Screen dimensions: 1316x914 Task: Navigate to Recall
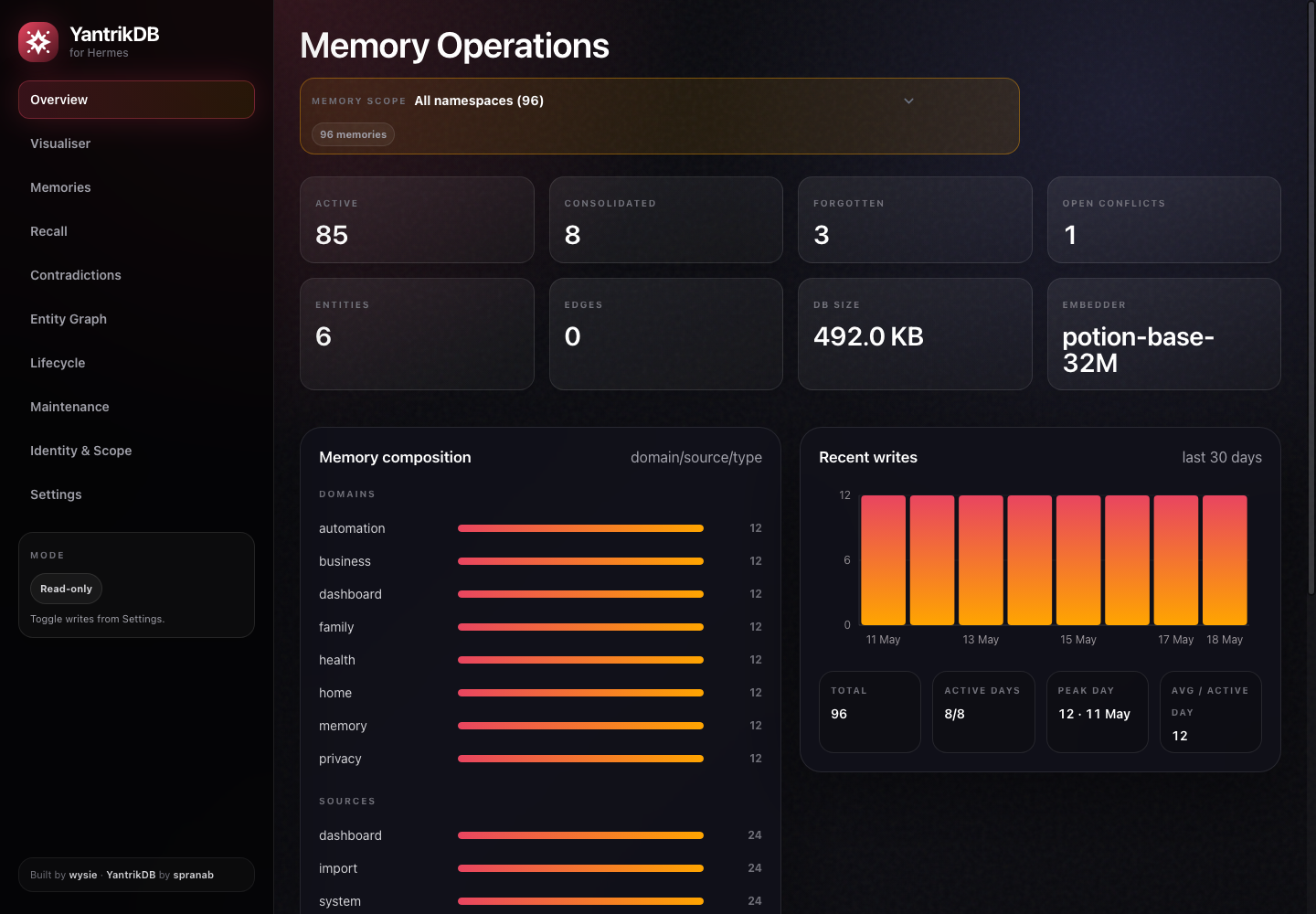point(136,231)
